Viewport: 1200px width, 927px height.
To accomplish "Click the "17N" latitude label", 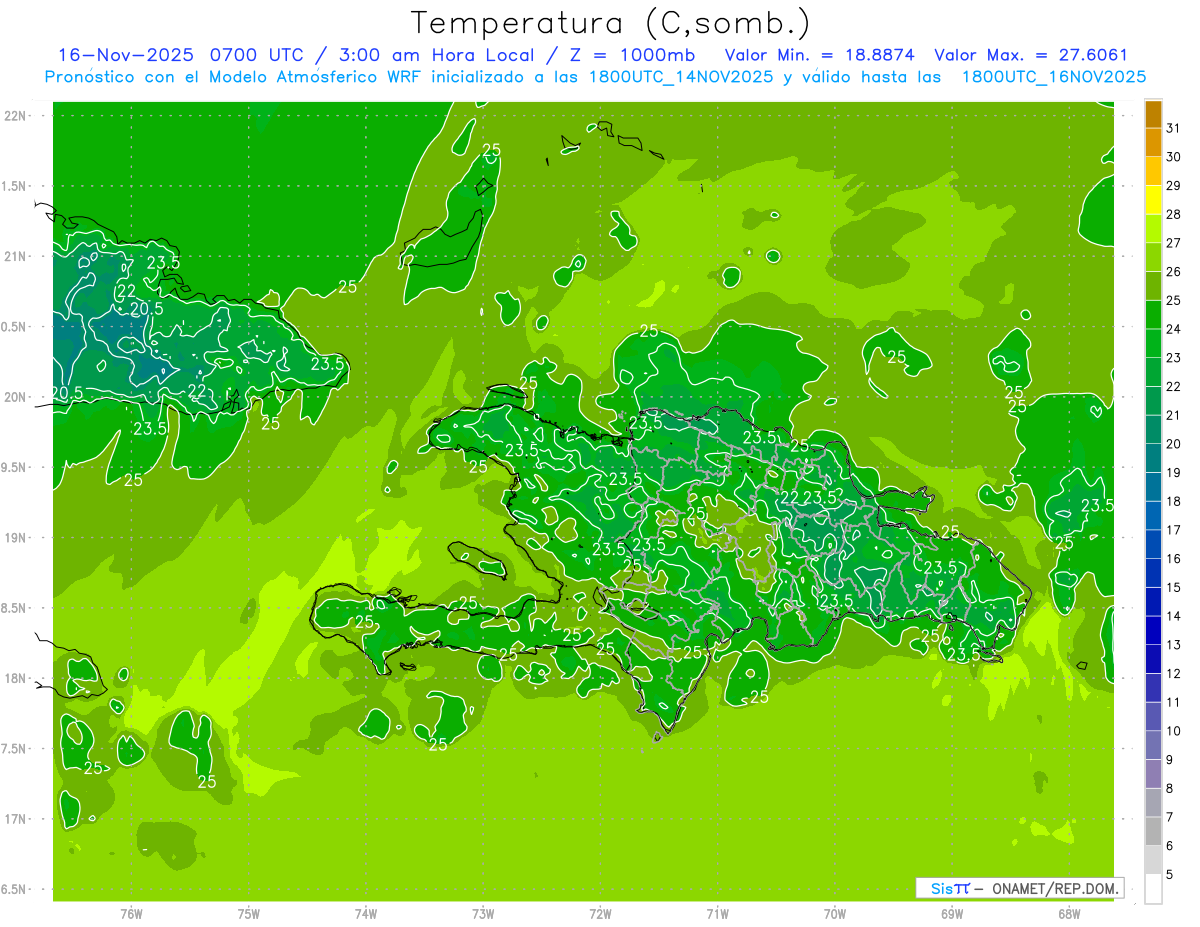I will coord(15,819).
